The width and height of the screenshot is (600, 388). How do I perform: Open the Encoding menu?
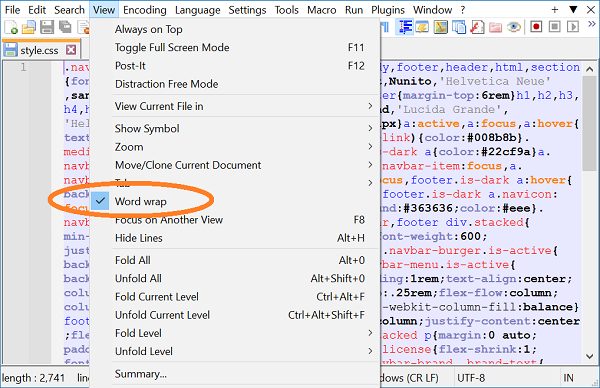(145, 10)
